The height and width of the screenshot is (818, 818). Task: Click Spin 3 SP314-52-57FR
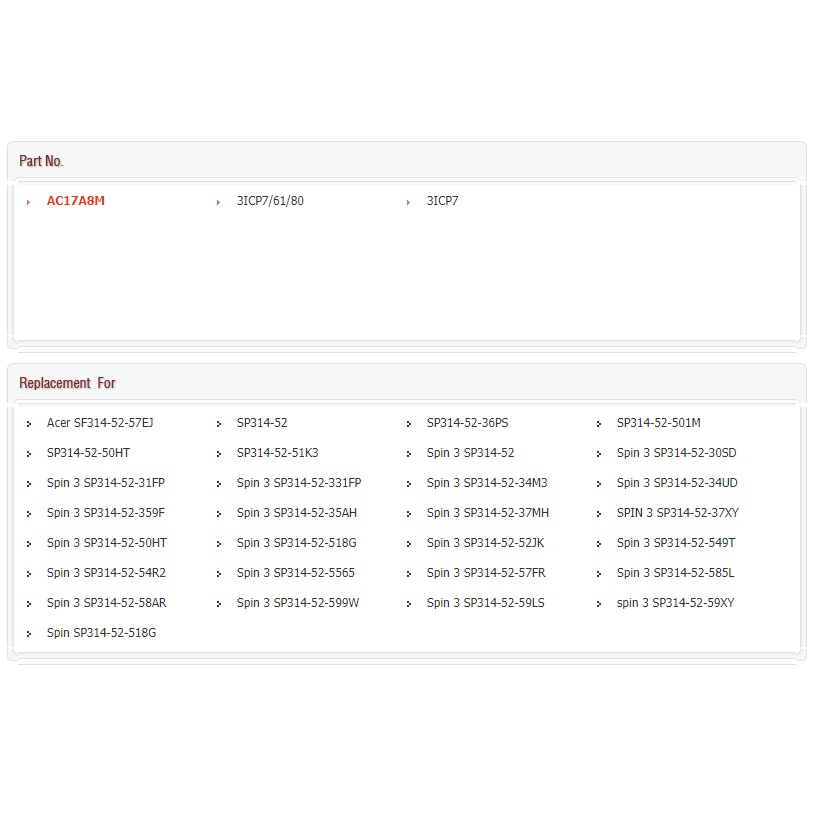coord(486,573)
